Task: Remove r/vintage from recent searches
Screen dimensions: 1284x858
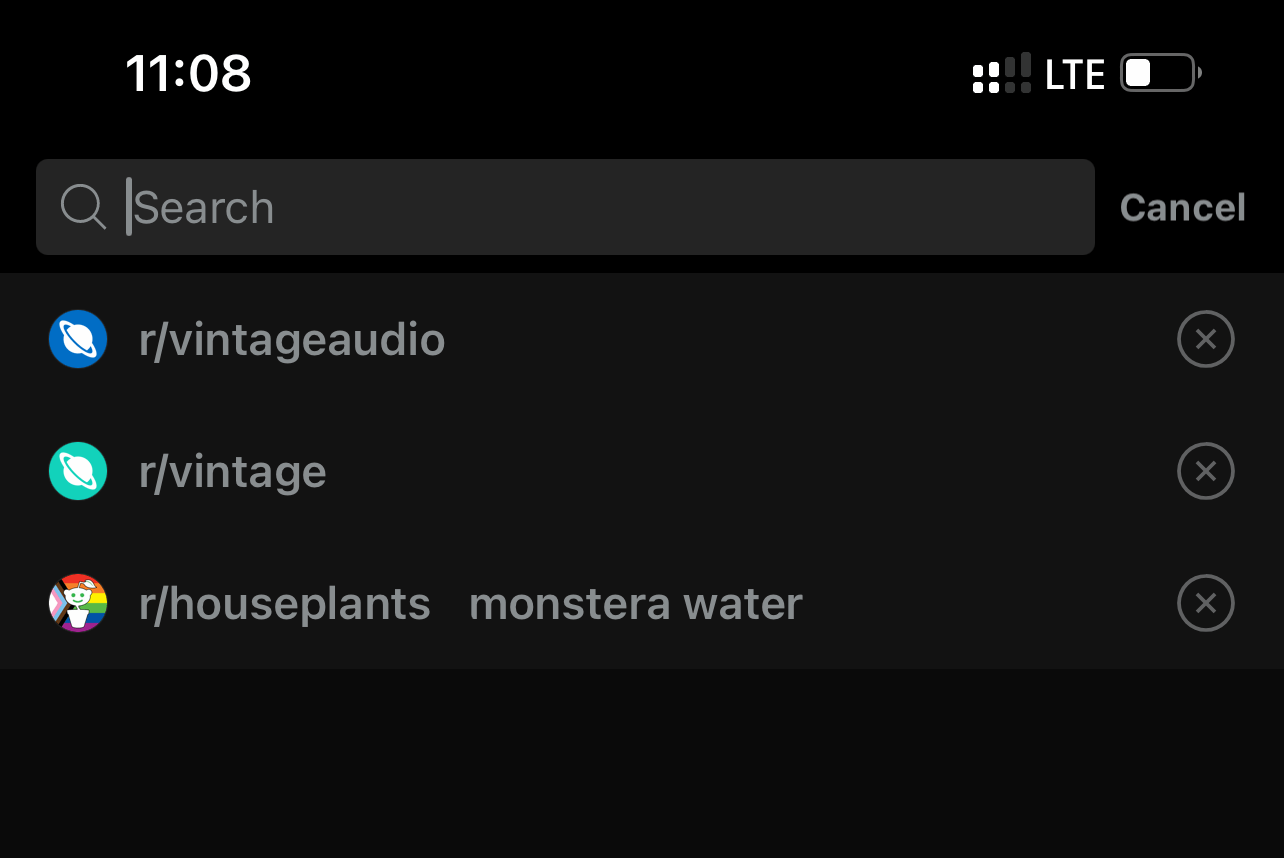Action: (1206, 471)
